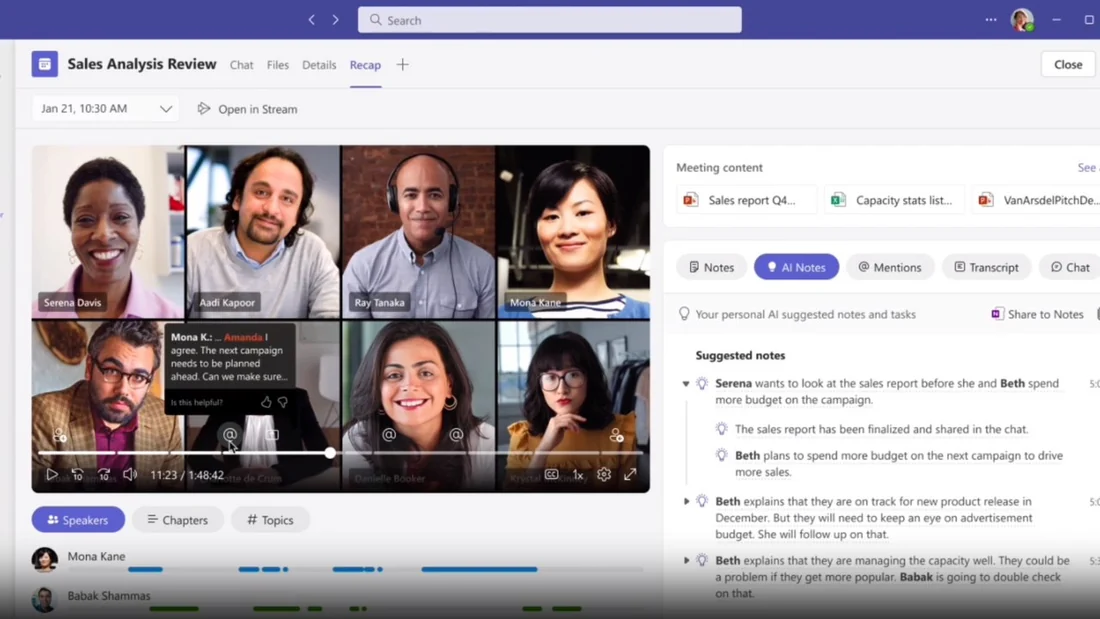The width and height of the screenshot is (1100, 619).
Task: Open the Jan 21, 10:30 AM date dropdown
Action: (x=105, y=109)
